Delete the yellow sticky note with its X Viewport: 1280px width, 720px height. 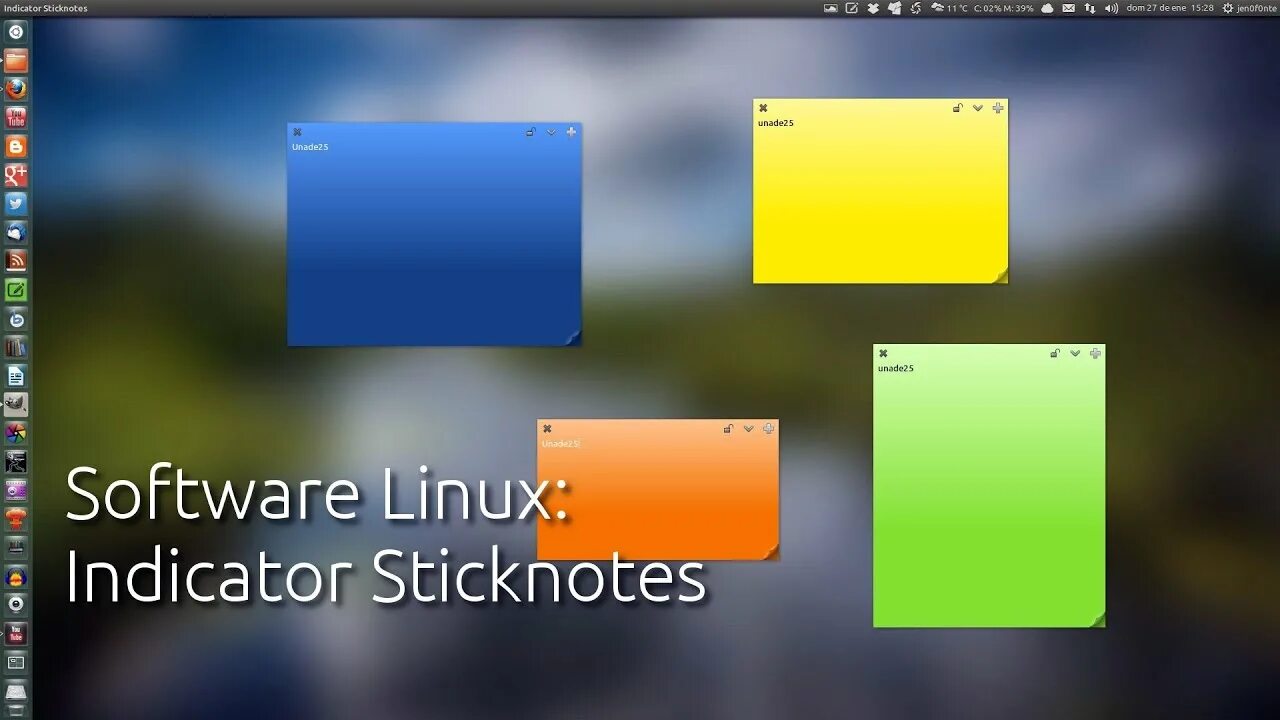tap(763, 108)
